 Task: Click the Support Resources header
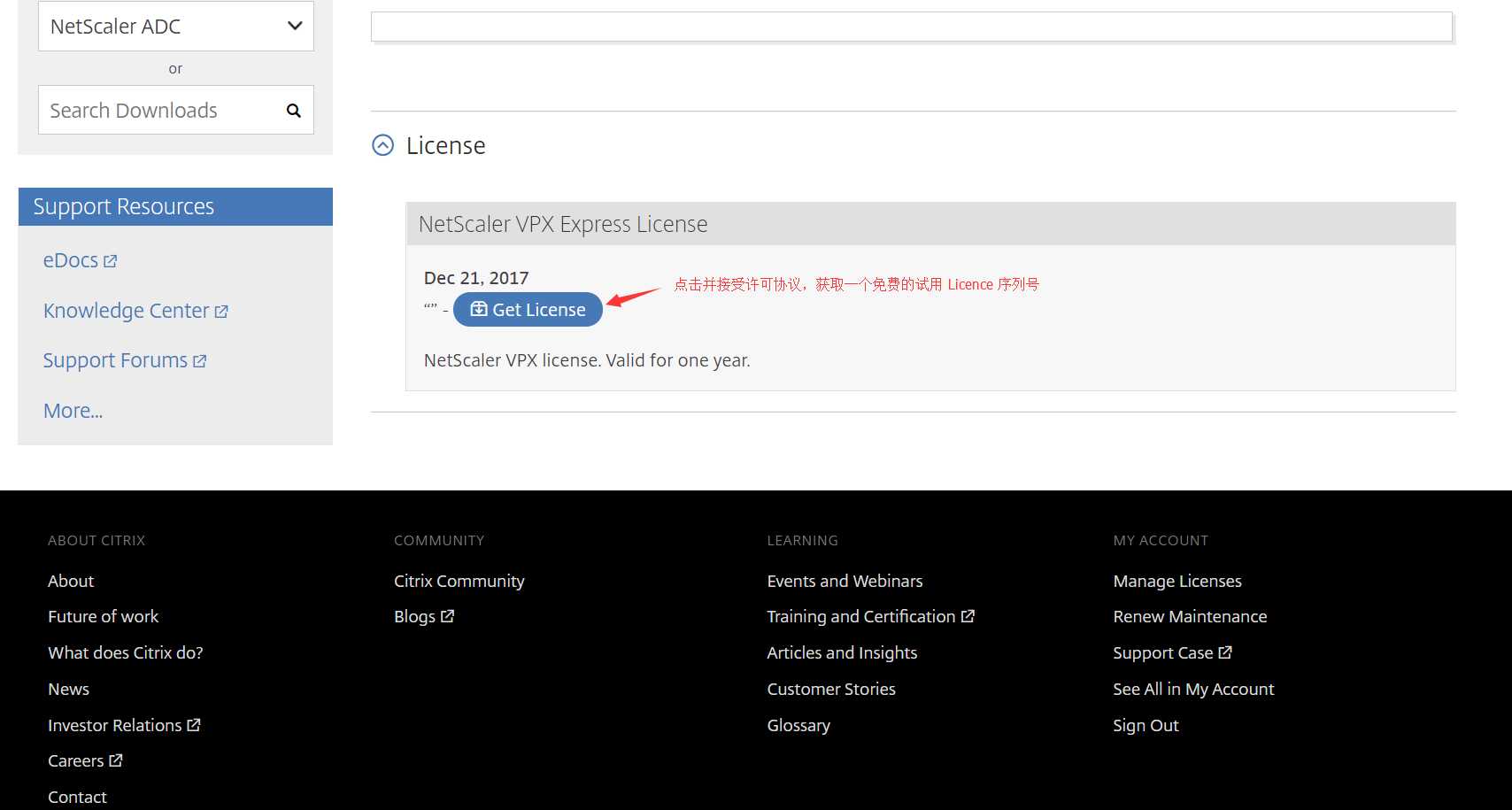(x=175, y=206)
